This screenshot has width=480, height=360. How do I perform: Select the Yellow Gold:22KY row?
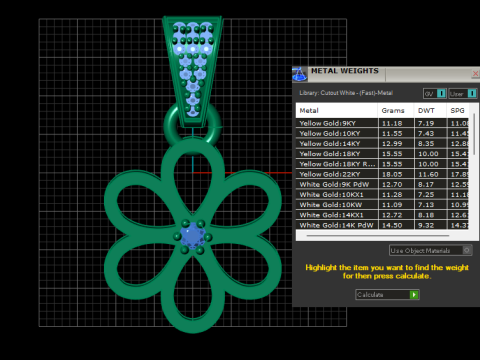tap(382, 174)
